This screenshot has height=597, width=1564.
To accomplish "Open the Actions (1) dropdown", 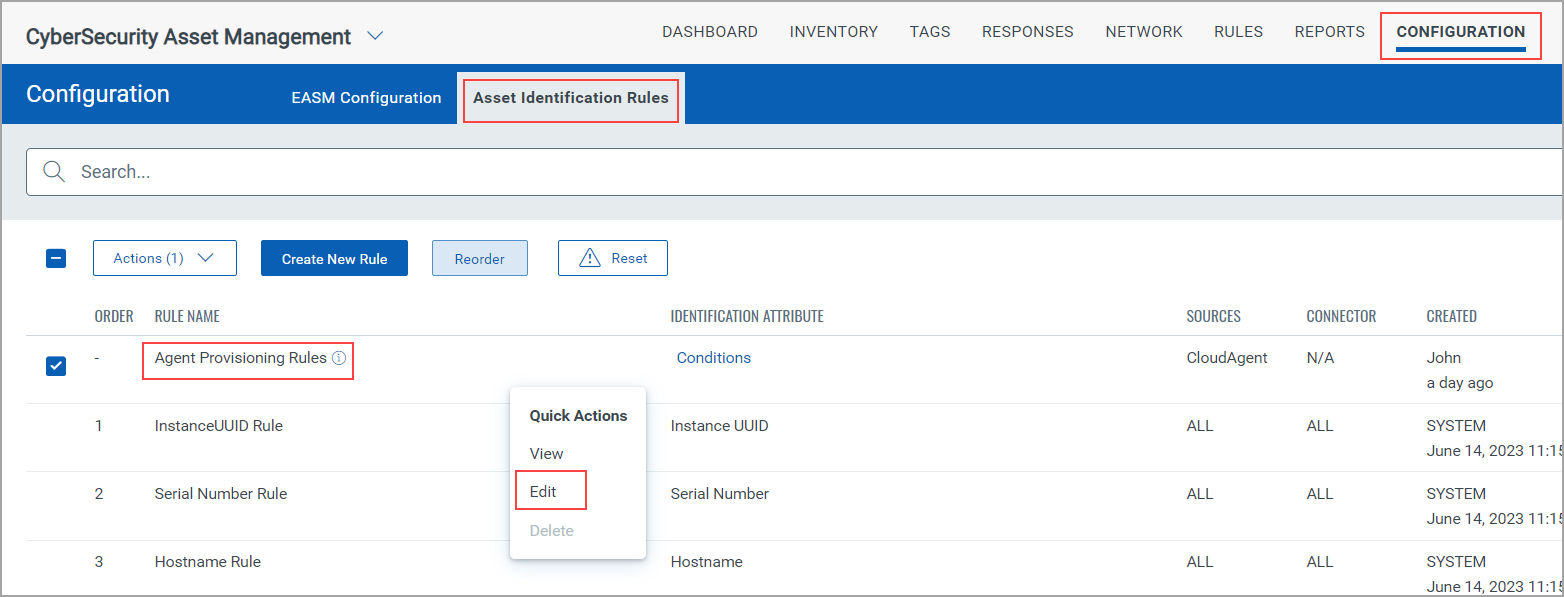I will pos(165,258).
